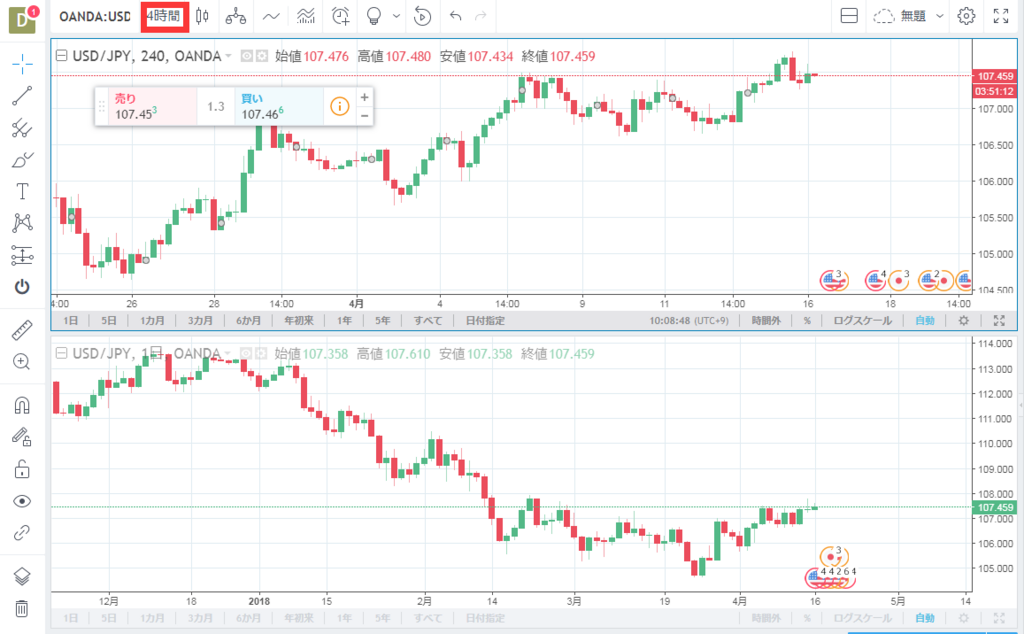Decrease order quantity with minus
Viewport: 1024px width, 634px height.
[364, 116]
